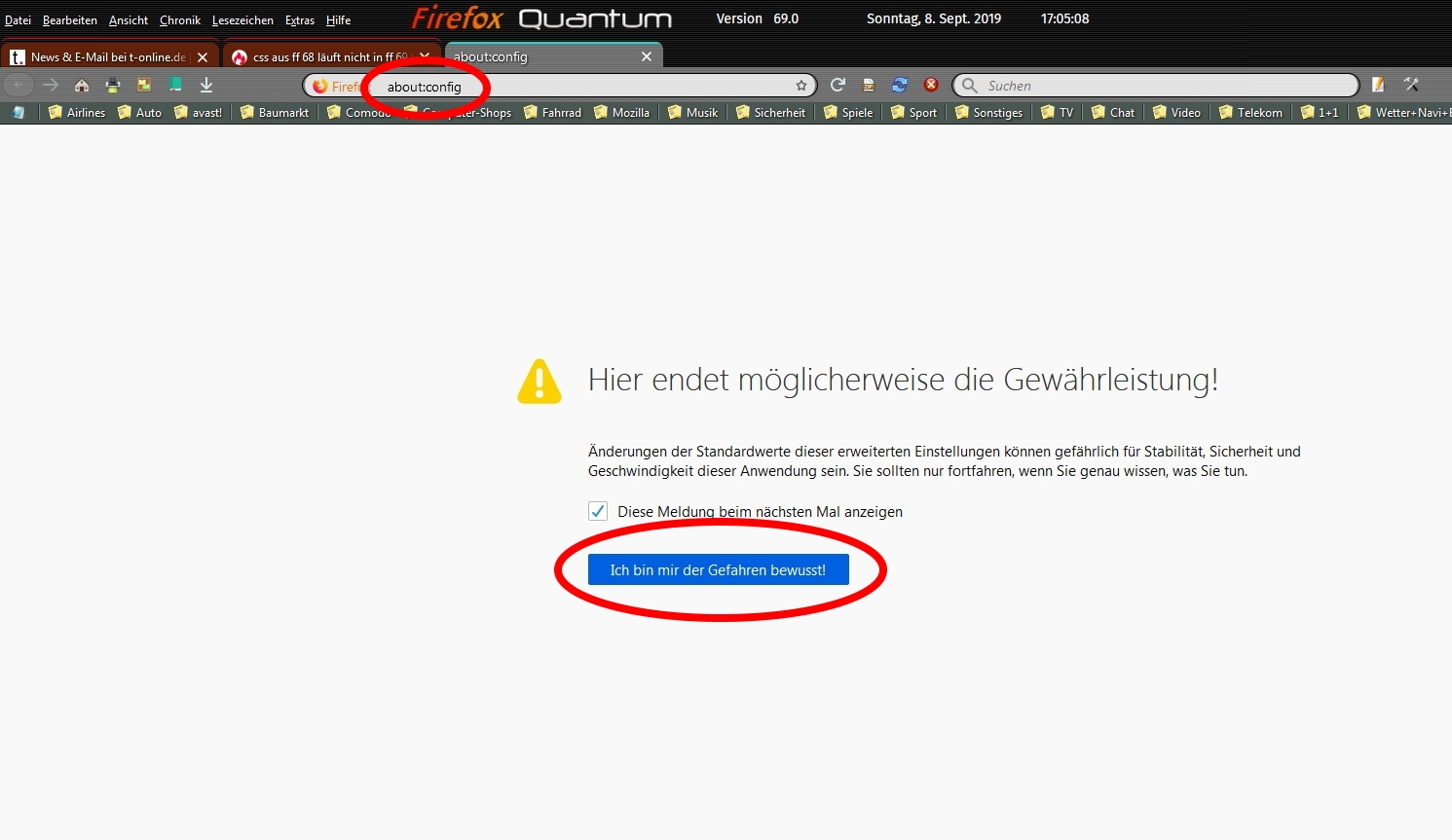
Task: Open the Spiele bookmark folder
Action: 848,113
